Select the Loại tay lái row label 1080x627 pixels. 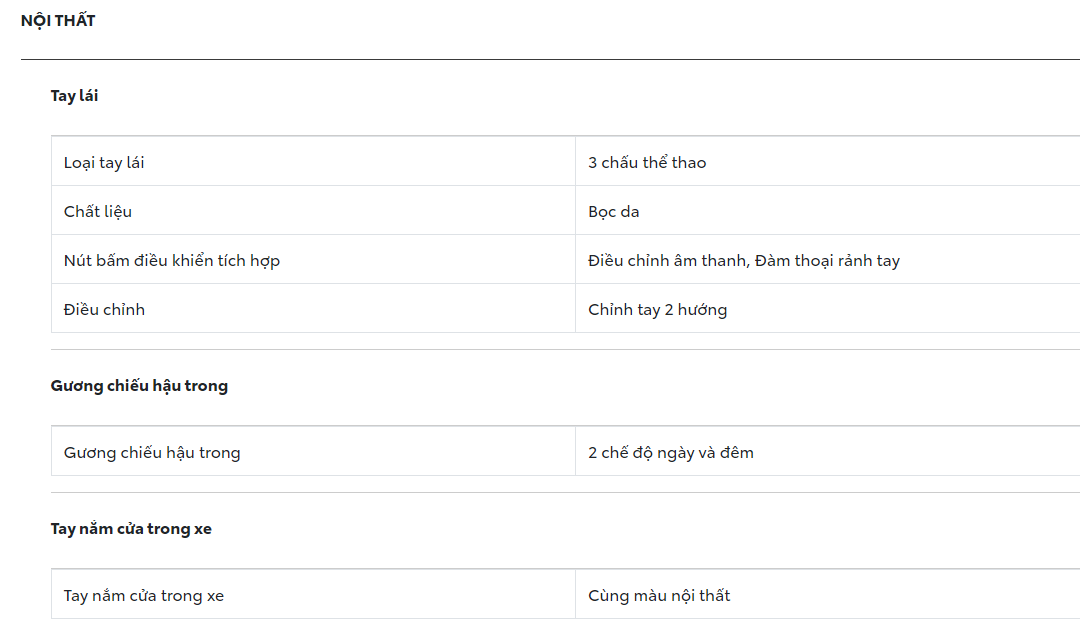point(104,162)
